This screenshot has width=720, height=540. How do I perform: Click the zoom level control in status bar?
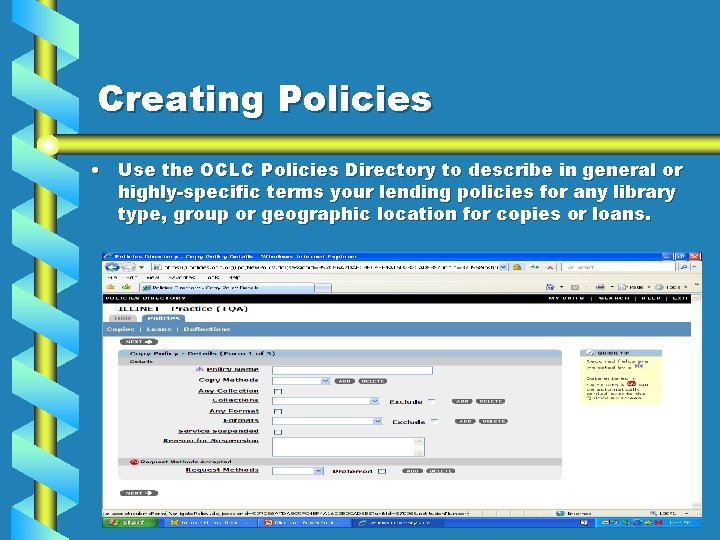tap(669, 513)
